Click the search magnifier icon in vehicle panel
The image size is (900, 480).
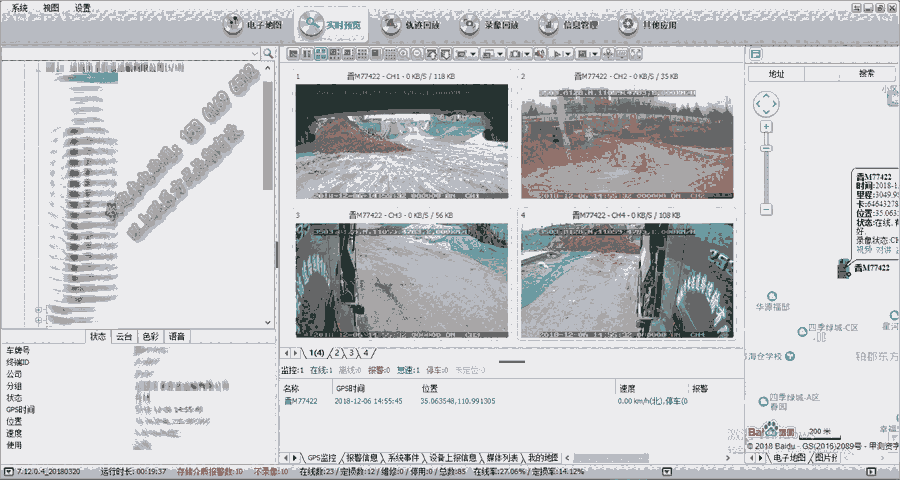tap(269, 52)
